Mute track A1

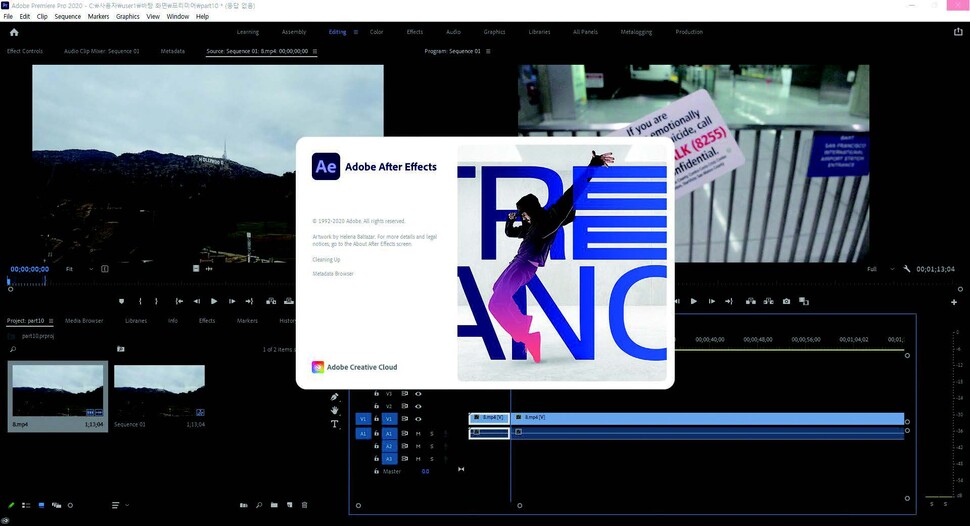click(x=418, y=434)
